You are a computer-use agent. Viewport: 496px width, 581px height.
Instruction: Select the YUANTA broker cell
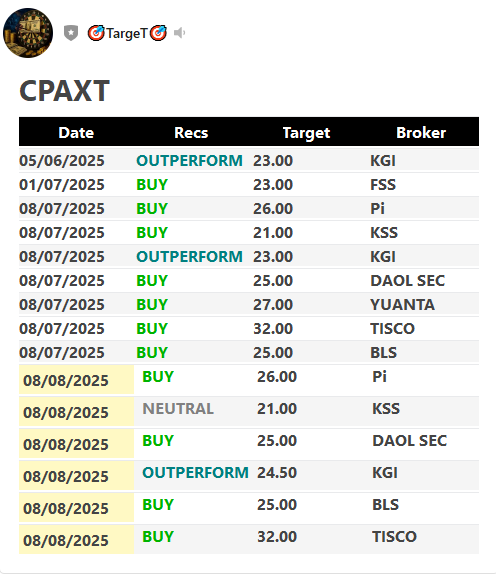(403, 305)
